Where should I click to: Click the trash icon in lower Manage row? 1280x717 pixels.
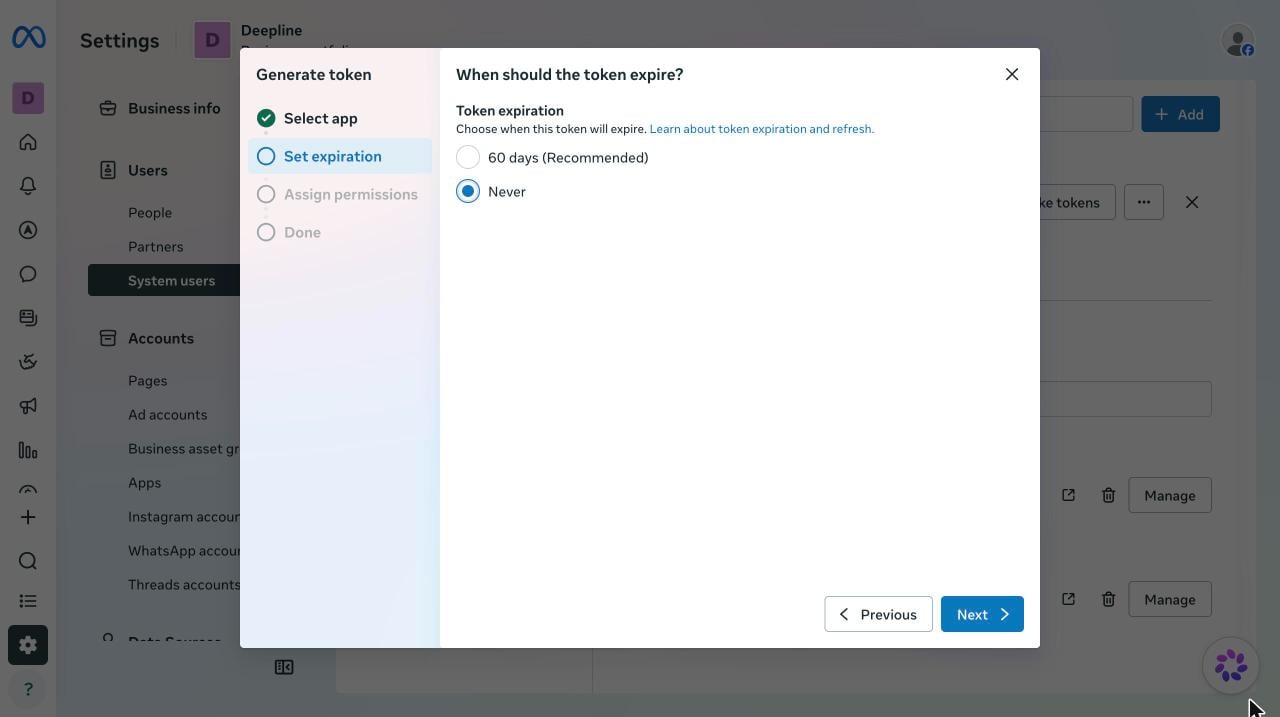[1108, 599]
